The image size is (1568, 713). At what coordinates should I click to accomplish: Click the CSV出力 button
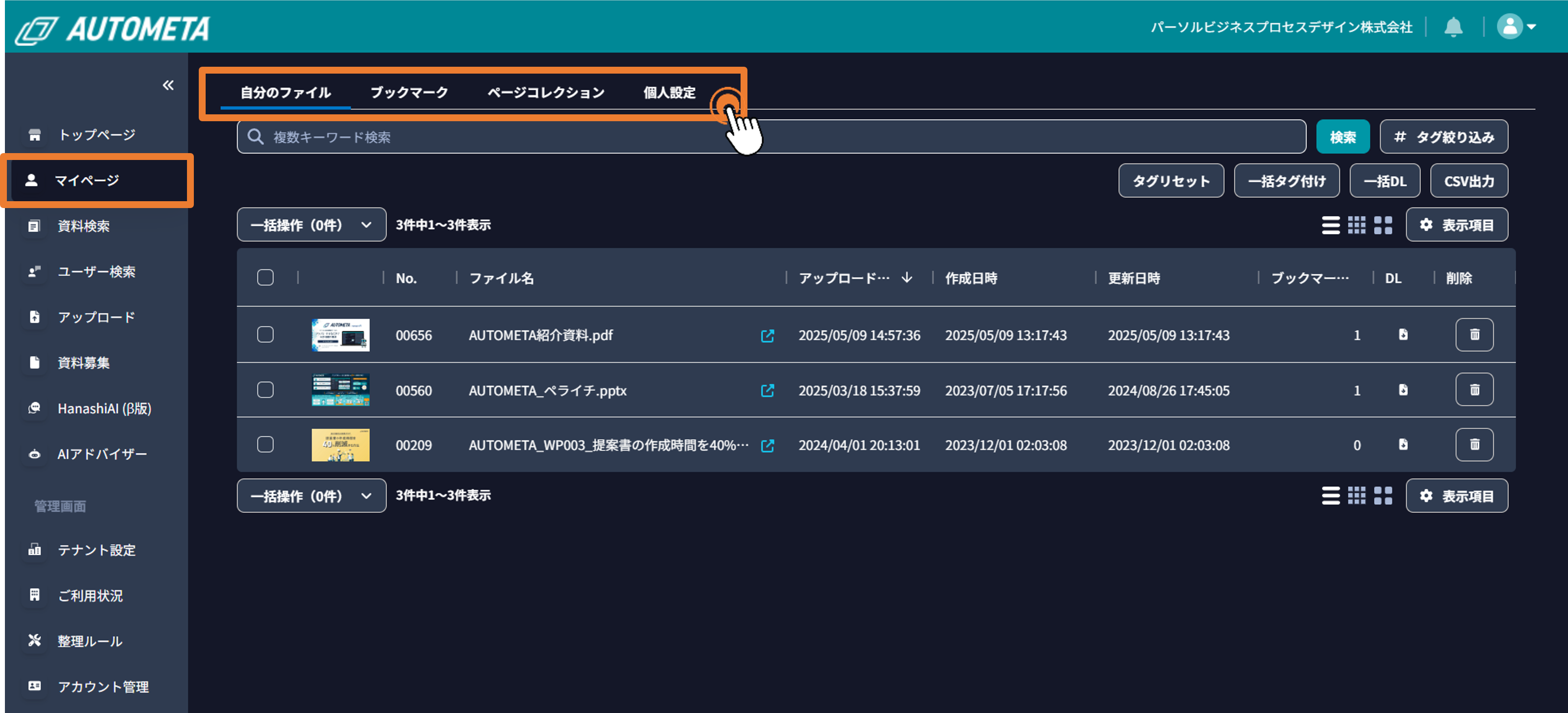tap(1469, 181)
